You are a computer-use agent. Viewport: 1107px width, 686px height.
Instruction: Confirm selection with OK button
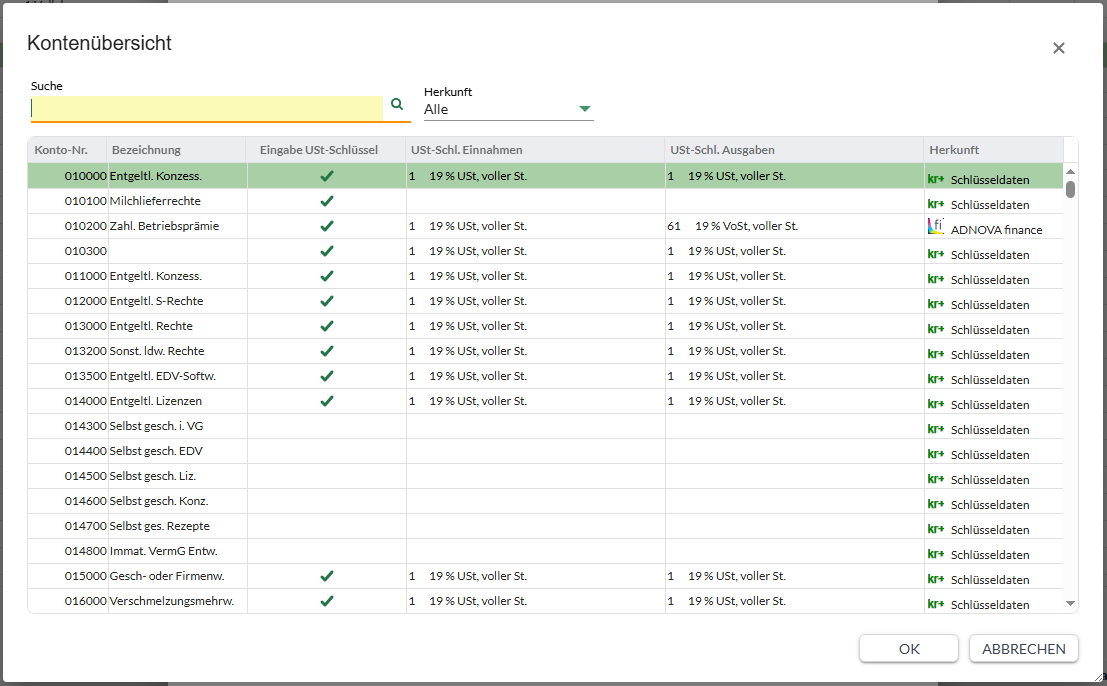pyautogui.click(x=909, y=649)
